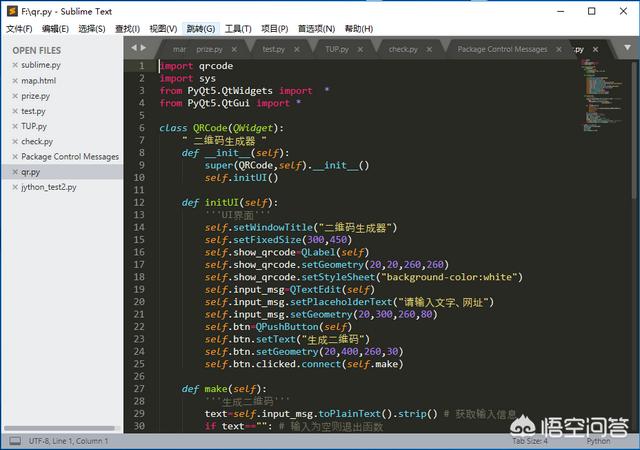Close sublime.py in the open files list
This screenshot has height=450, width=640.
(15, 65)
